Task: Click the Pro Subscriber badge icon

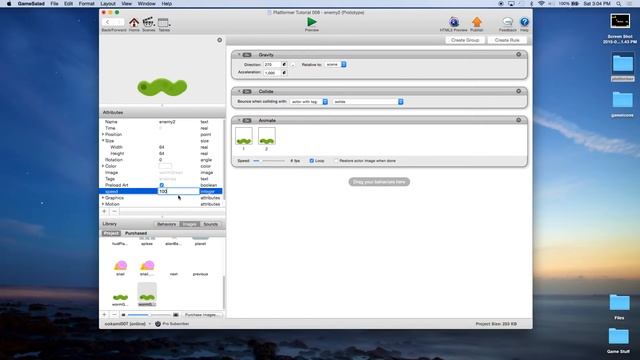Action: 158,324
